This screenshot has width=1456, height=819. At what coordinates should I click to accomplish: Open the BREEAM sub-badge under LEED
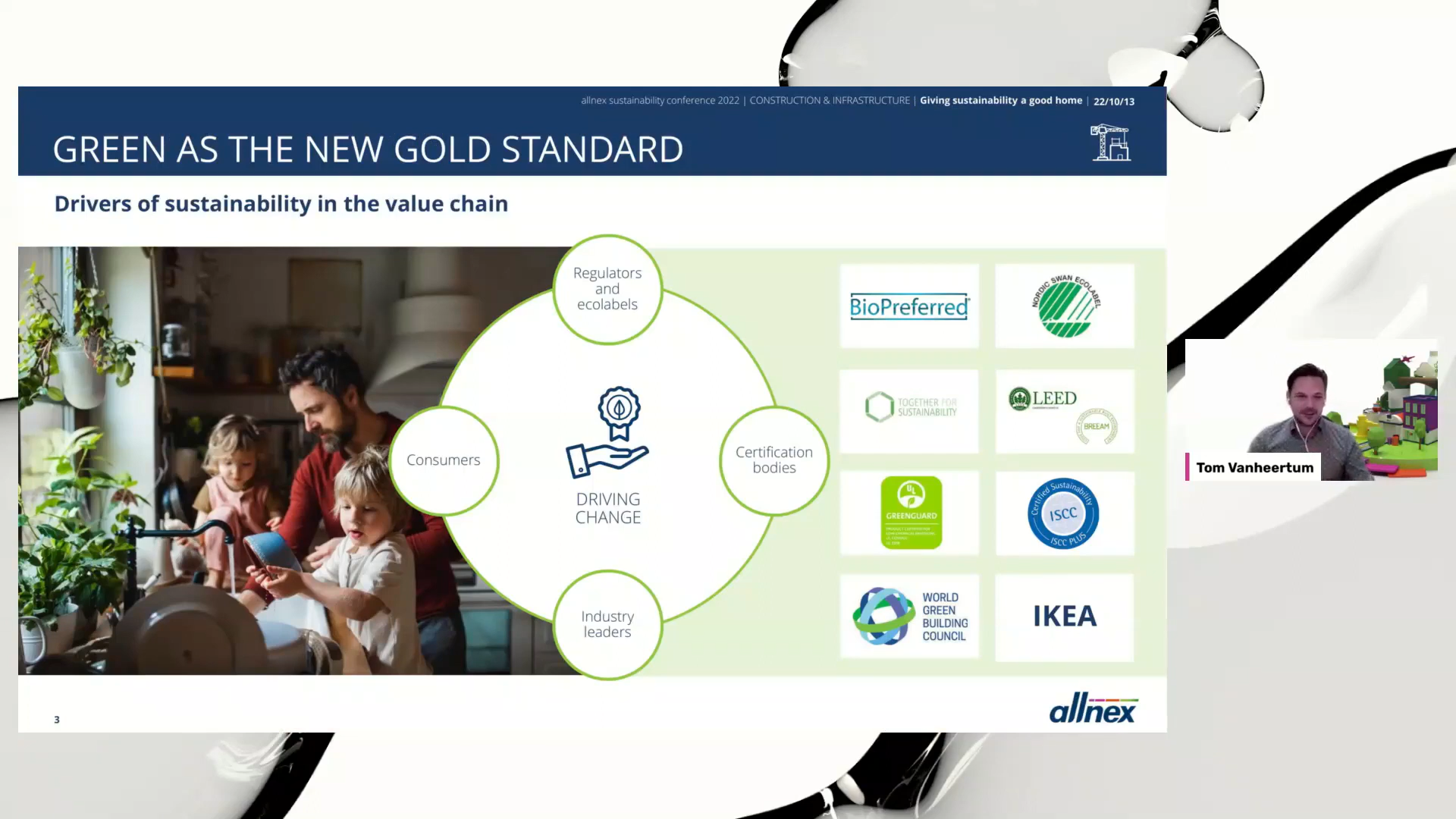point(1094,426)
